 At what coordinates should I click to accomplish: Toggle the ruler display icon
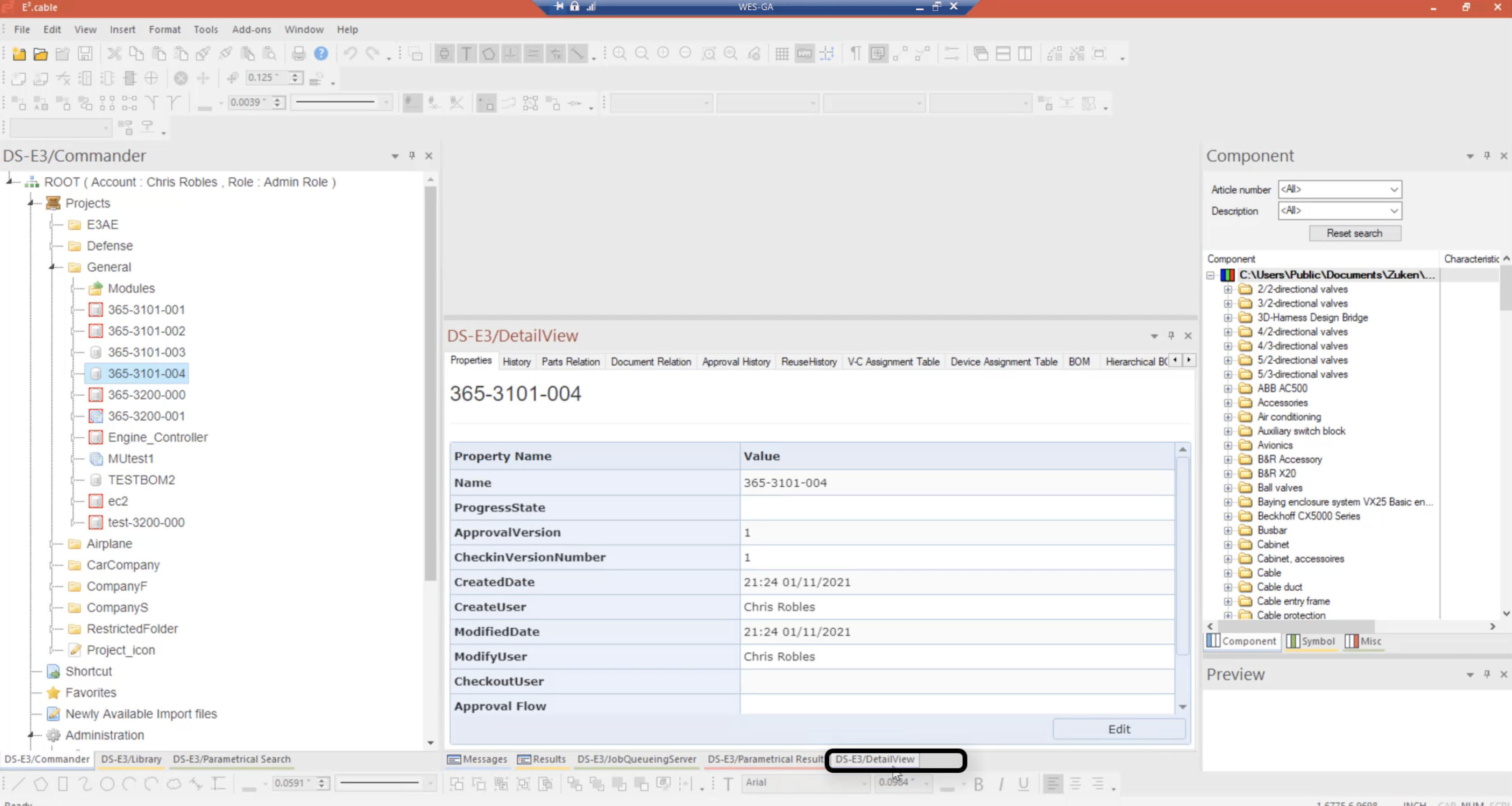point(804,54)
